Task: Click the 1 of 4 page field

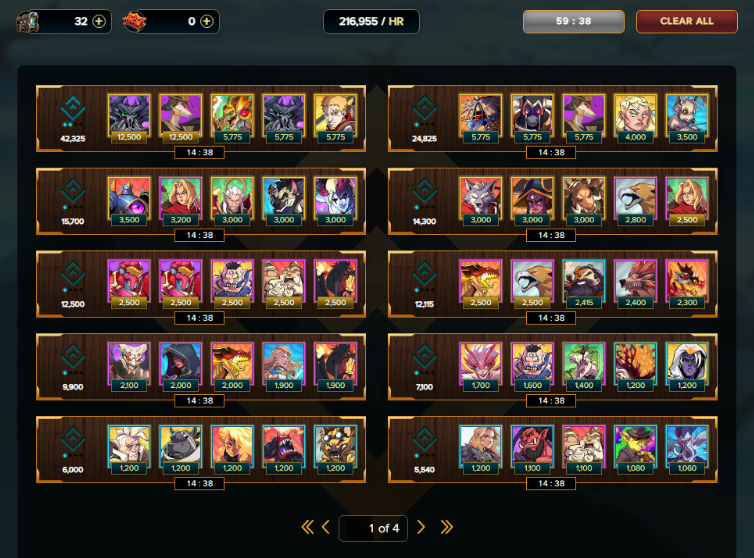Action: point(373,528)
